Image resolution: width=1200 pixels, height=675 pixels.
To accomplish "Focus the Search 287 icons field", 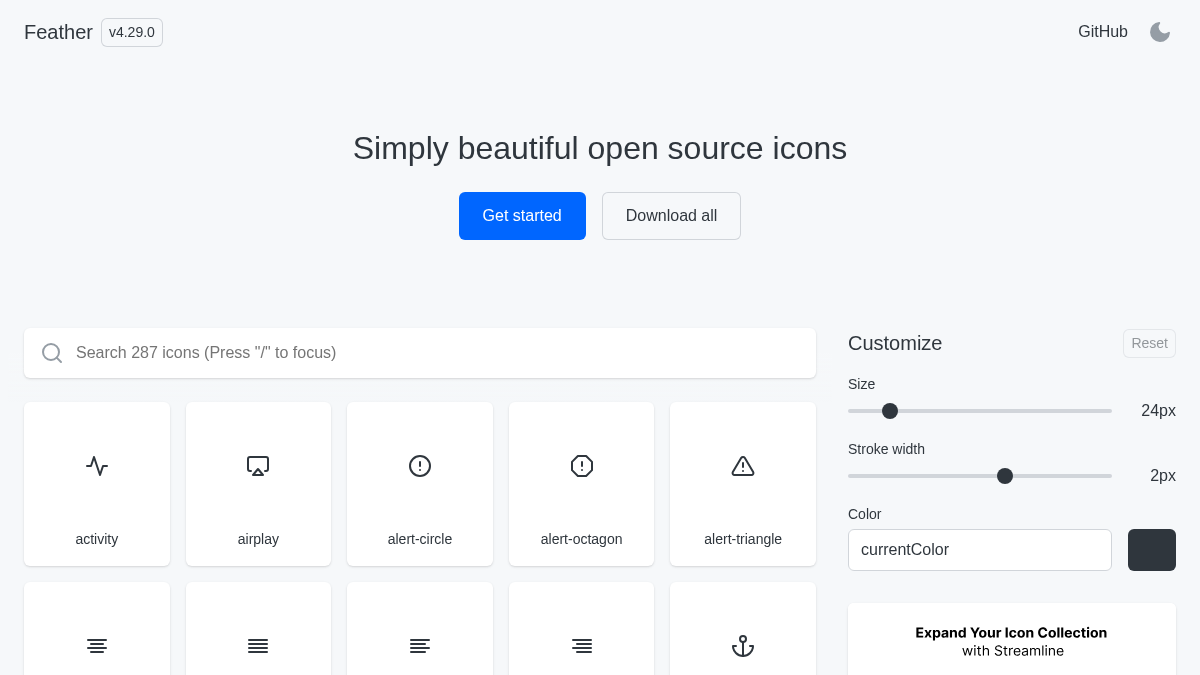I will (x=420, y=353).
